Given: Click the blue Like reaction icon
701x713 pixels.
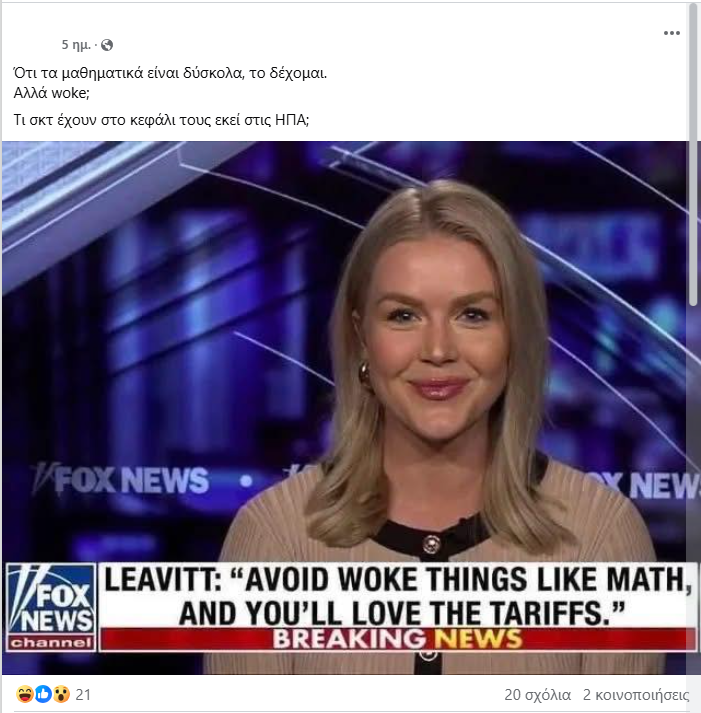Looking at the screenshot, I should (43, 694).
